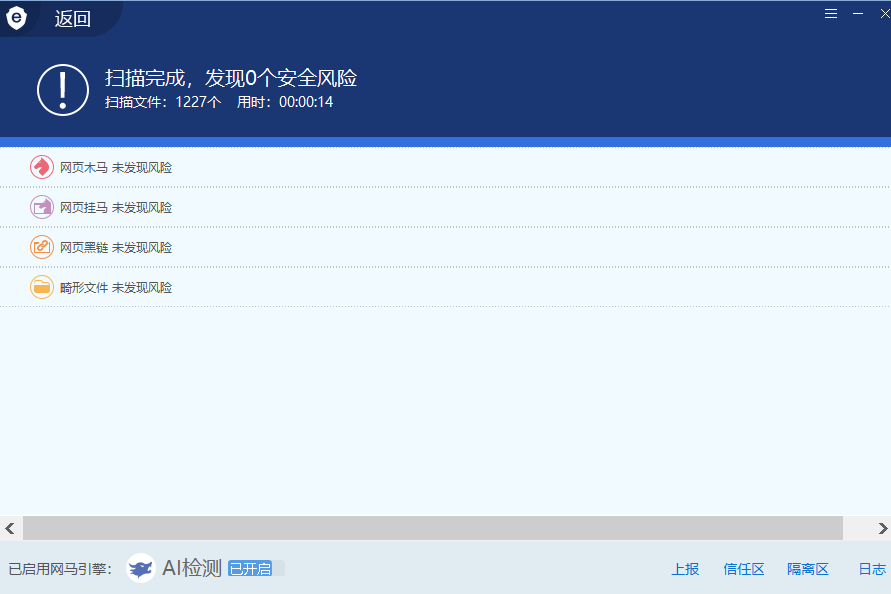
Task: Click the left scrollbar arrow
Action: pyautogui.click(x=10, y=528)
